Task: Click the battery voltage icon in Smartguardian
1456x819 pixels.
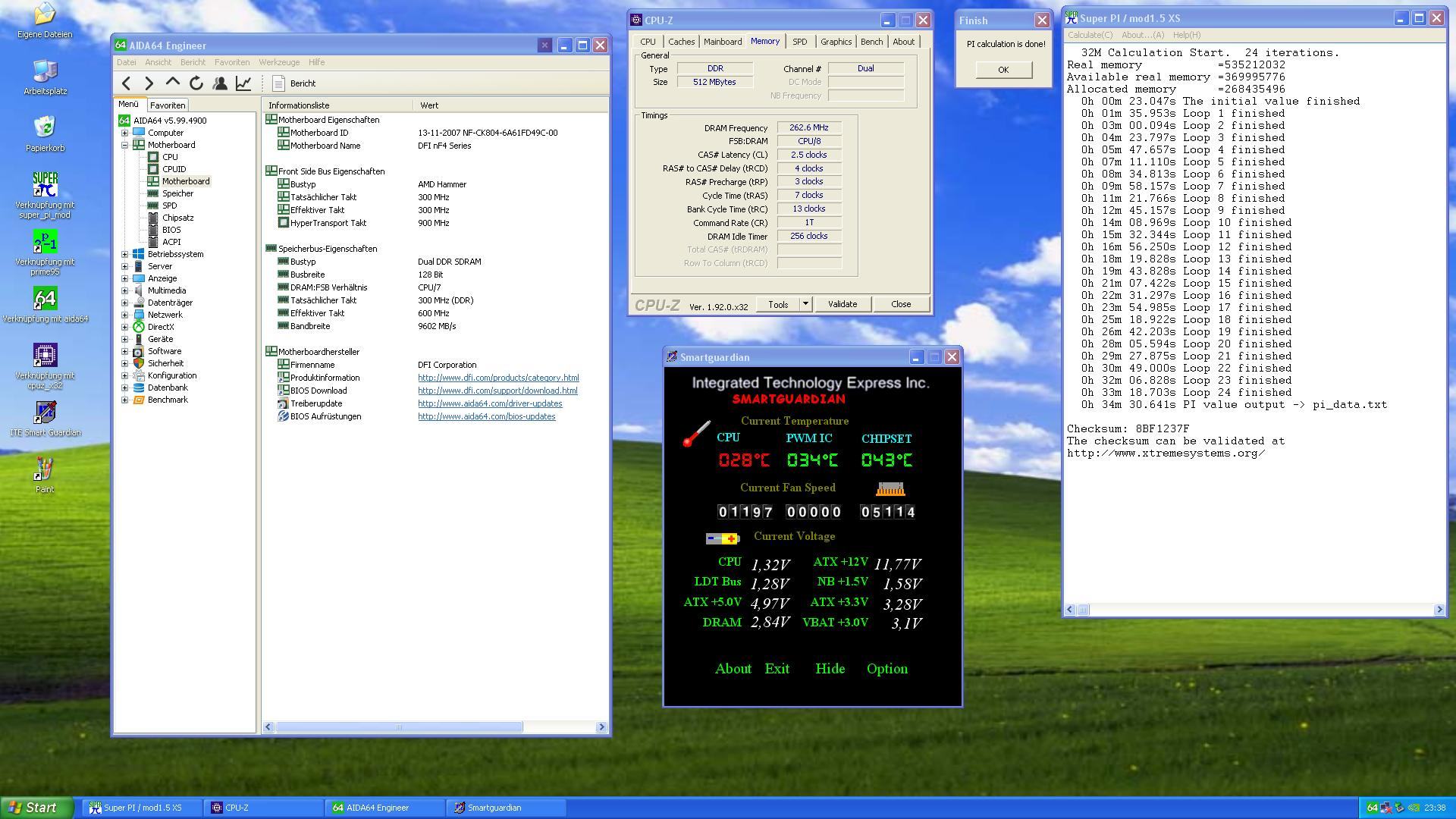Action: [x=722, y=538]
